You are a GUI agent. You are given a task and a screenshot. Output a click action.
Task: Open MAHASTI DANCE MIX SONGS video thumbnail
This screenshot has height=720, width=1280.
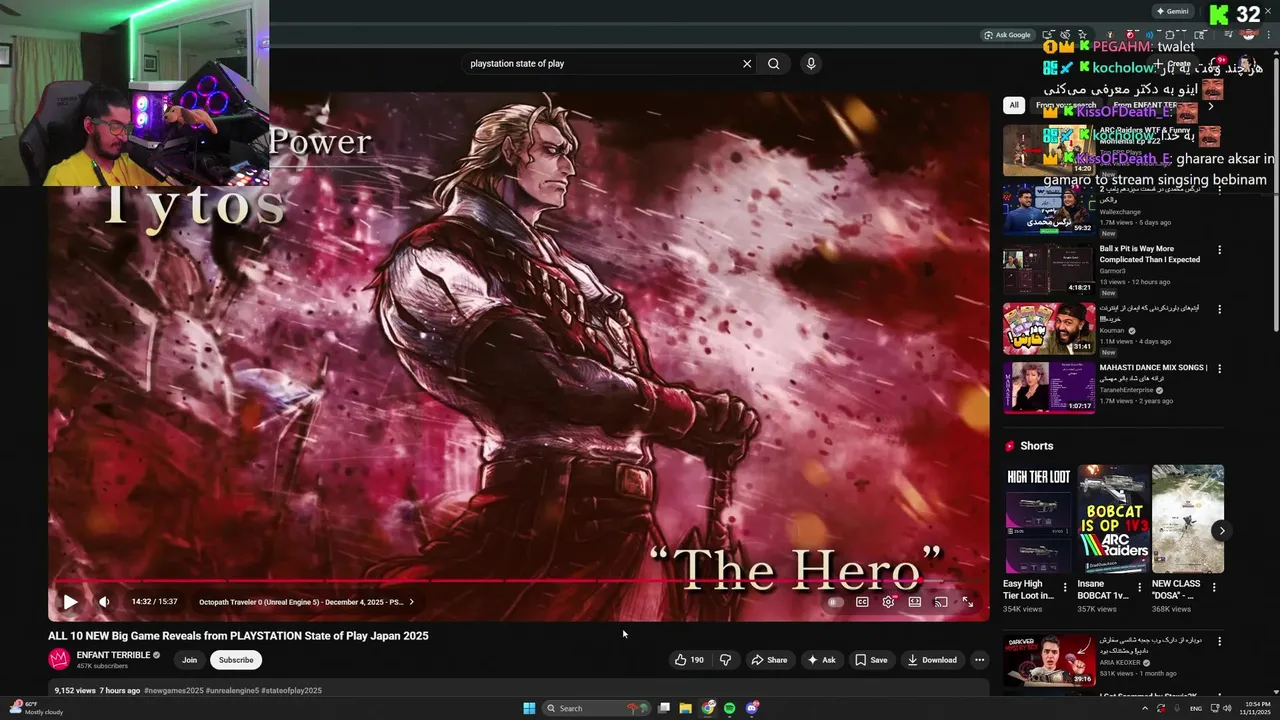(1048, 387)
